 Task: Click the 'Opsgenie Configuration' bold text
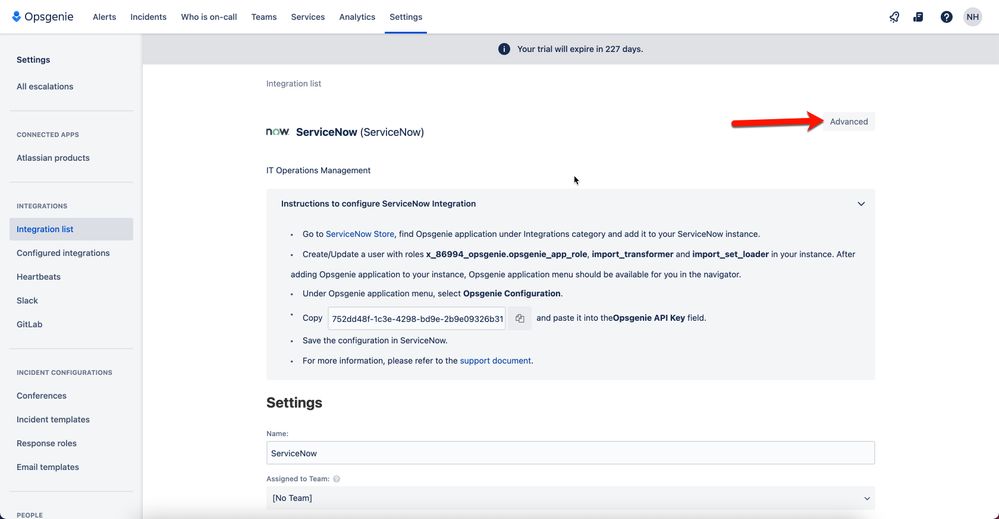512,294
